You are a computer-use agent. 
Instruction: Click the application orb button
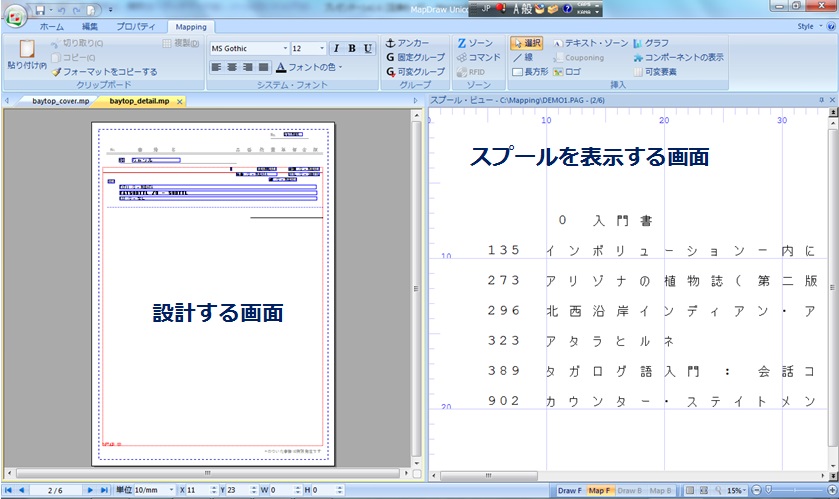[x=16, y=16]
